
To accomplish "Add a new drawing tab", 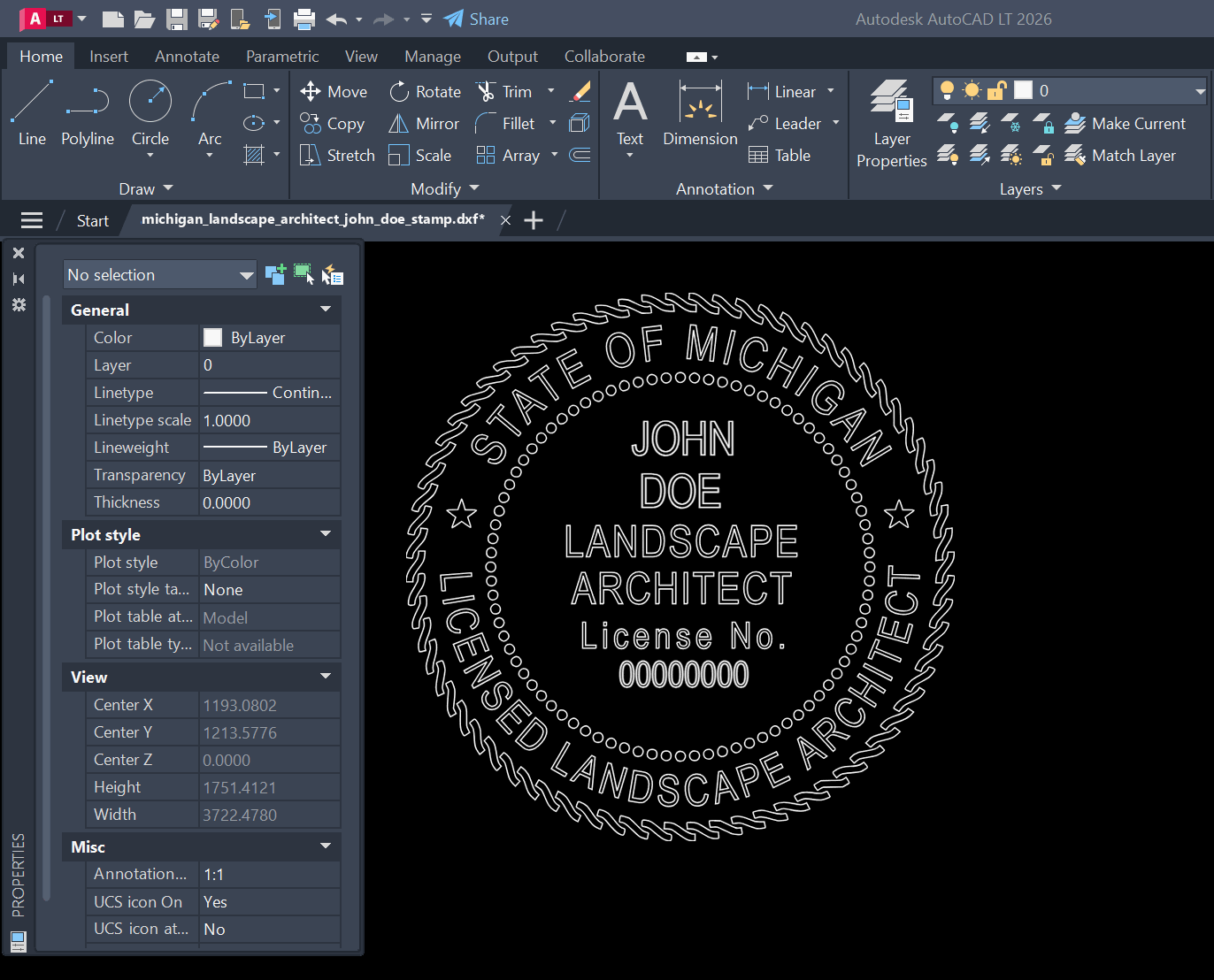I will 534,220.
